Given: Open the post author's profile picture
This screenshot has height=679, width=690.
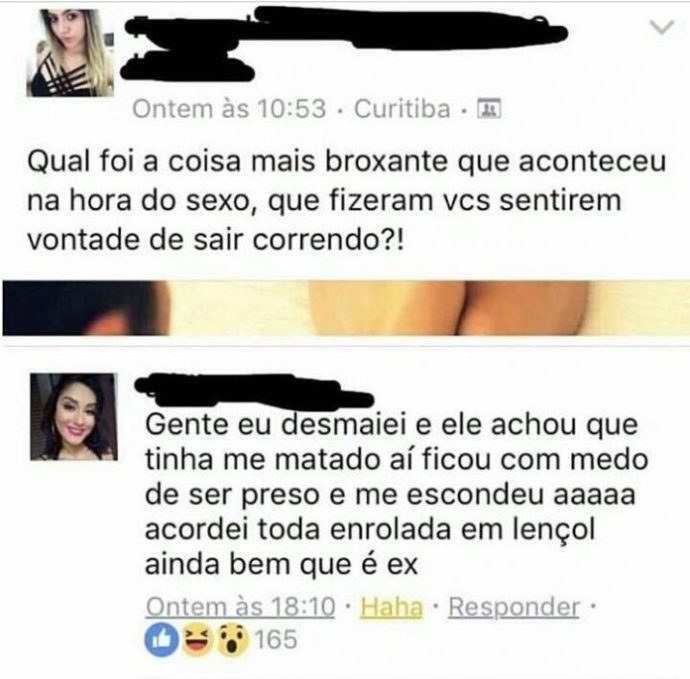Looking at the screenshot, I should [x=70, y=53].
